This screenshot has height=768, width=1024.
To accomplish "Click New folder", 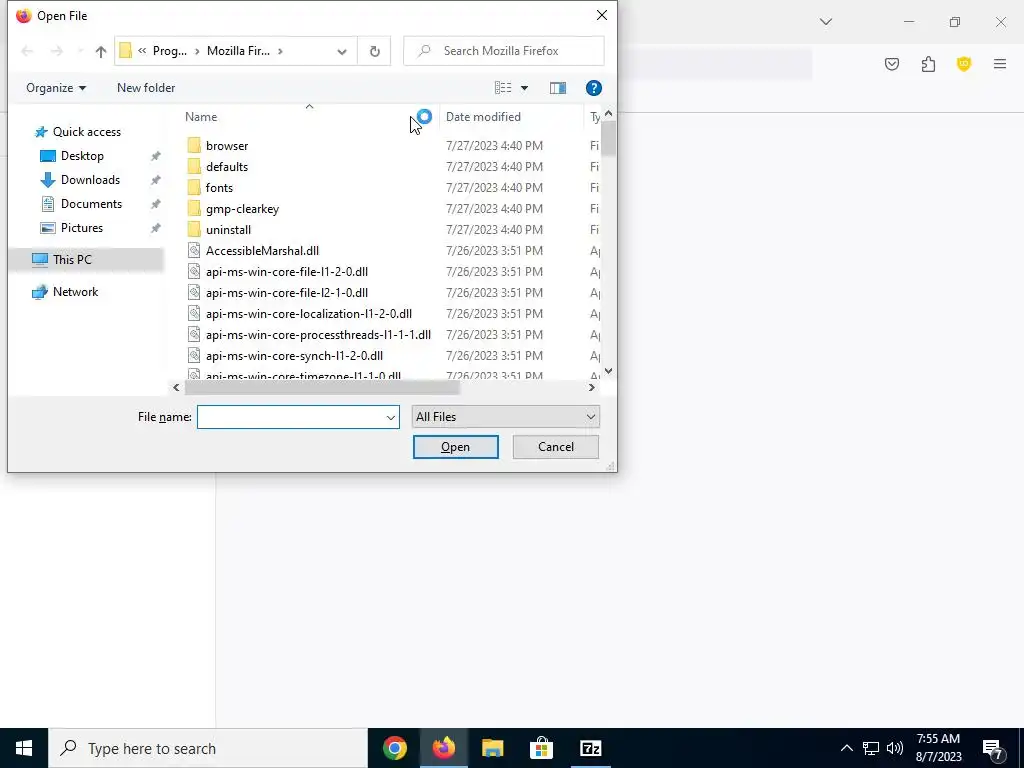I will pyautogui.click(x=146, y=88).
